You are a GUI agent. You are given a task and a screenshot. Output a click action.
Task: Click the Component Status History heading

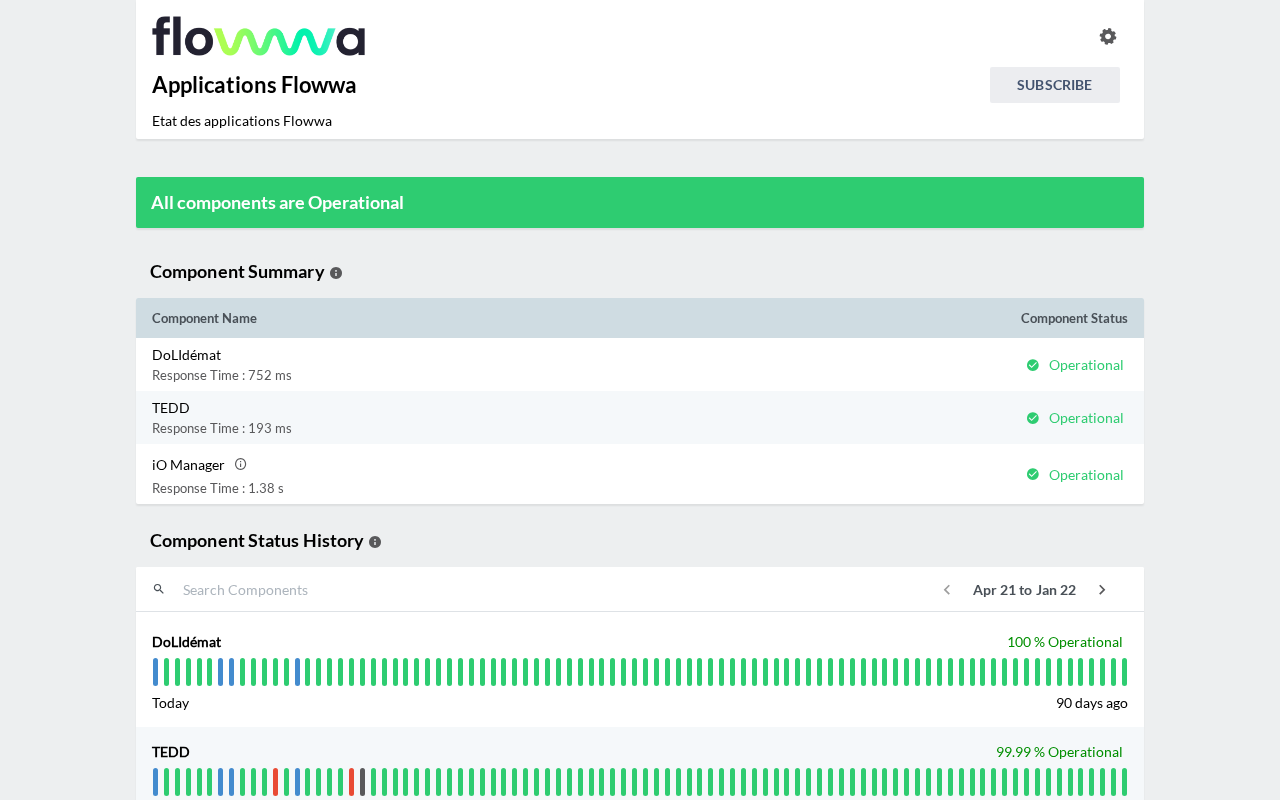[x=257, y=541]
